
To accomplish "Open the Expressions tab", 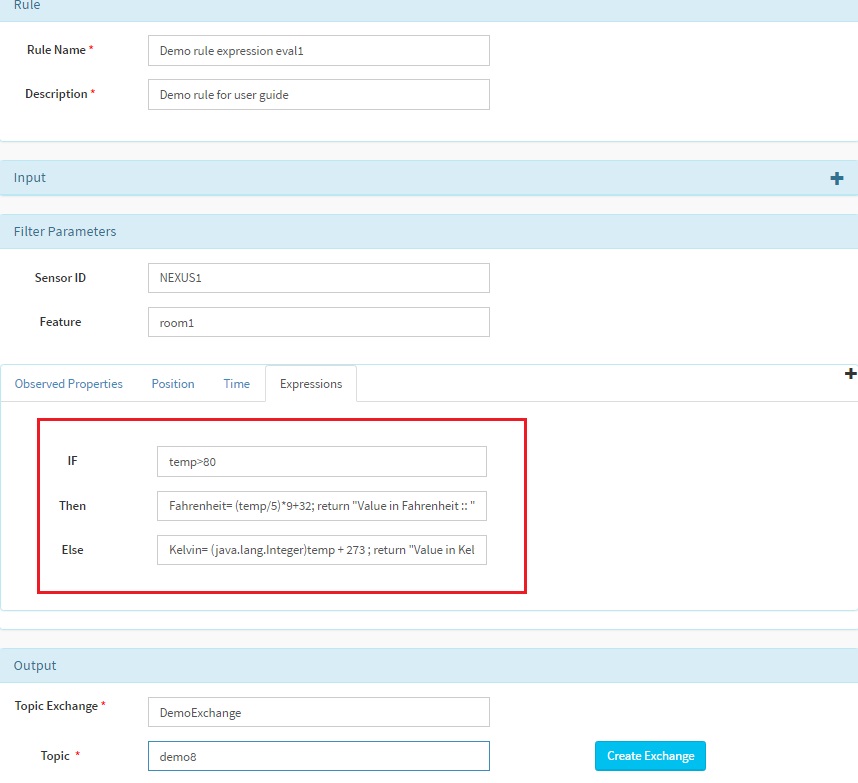I will [x=311, y=384].
